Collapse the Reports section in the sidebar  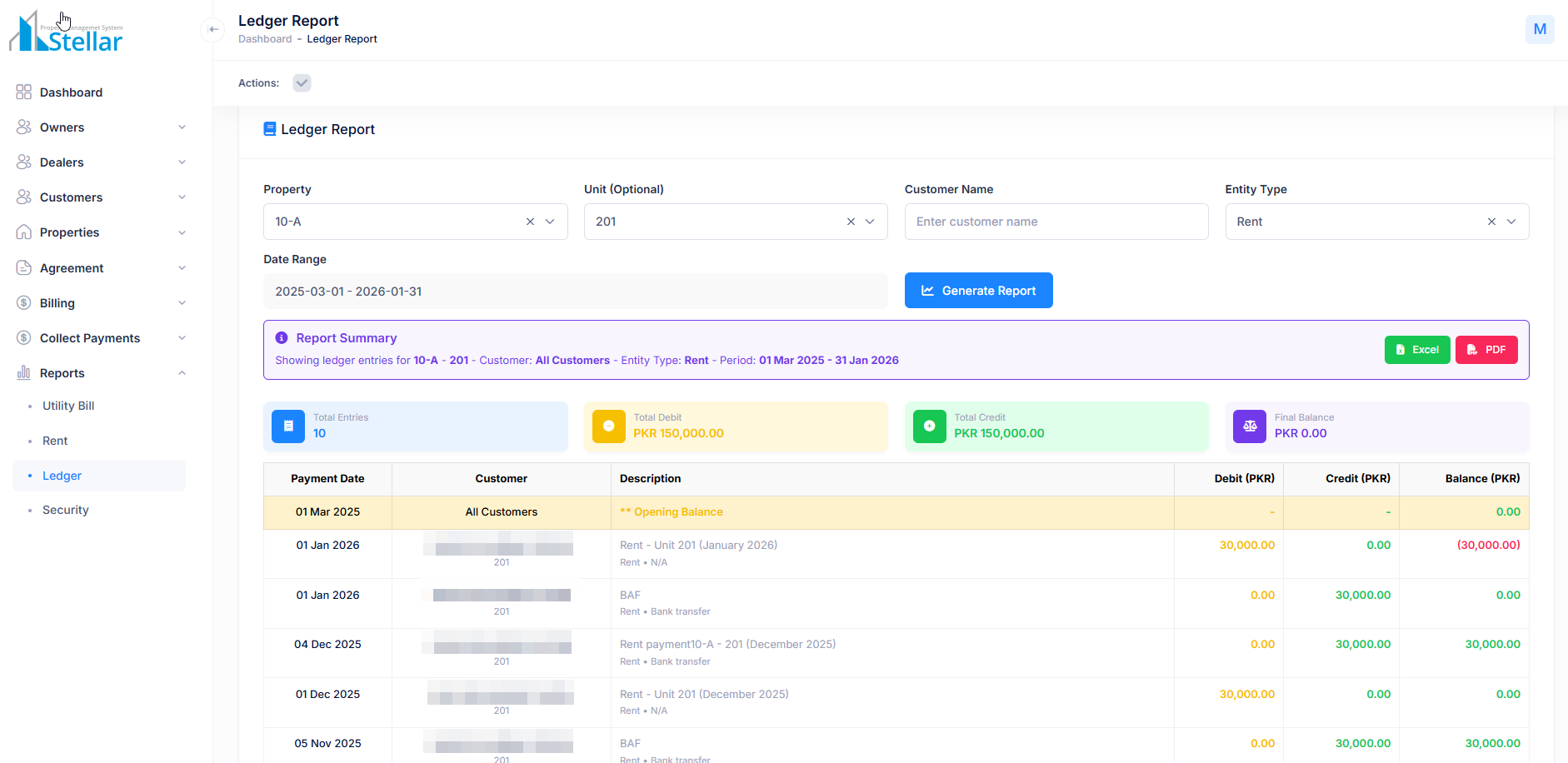click(182, 372)
